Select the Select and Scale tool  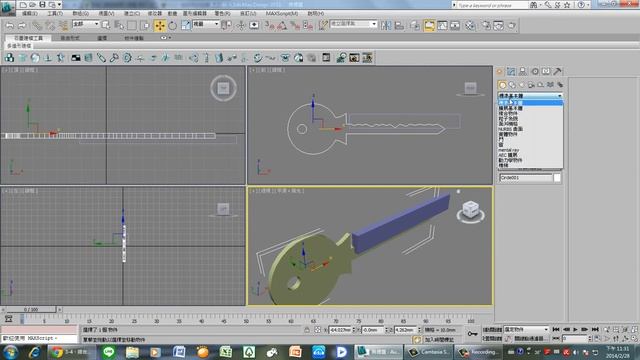186,26
